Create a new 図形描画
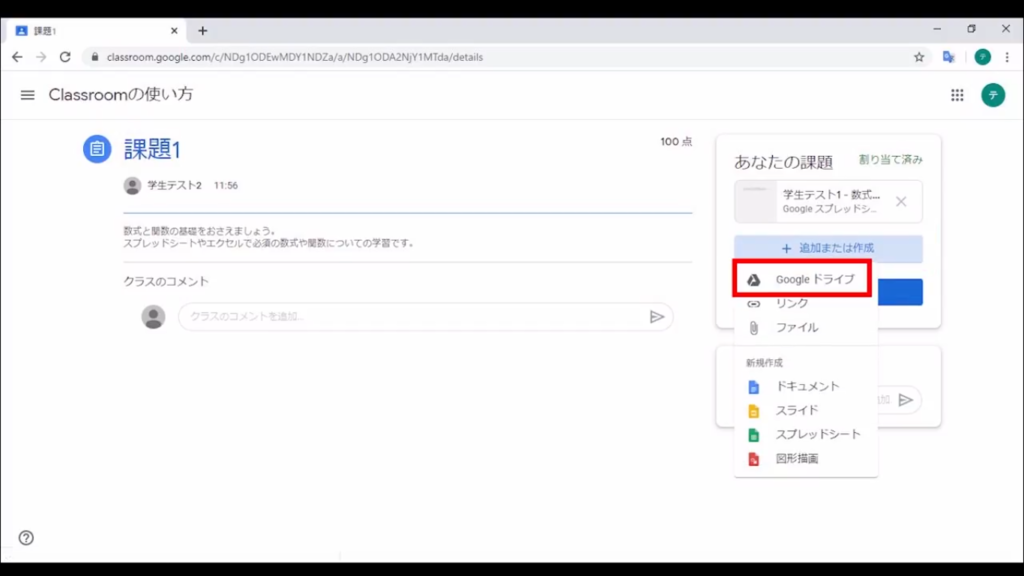 pyautogui.click(x=806, y=459)
